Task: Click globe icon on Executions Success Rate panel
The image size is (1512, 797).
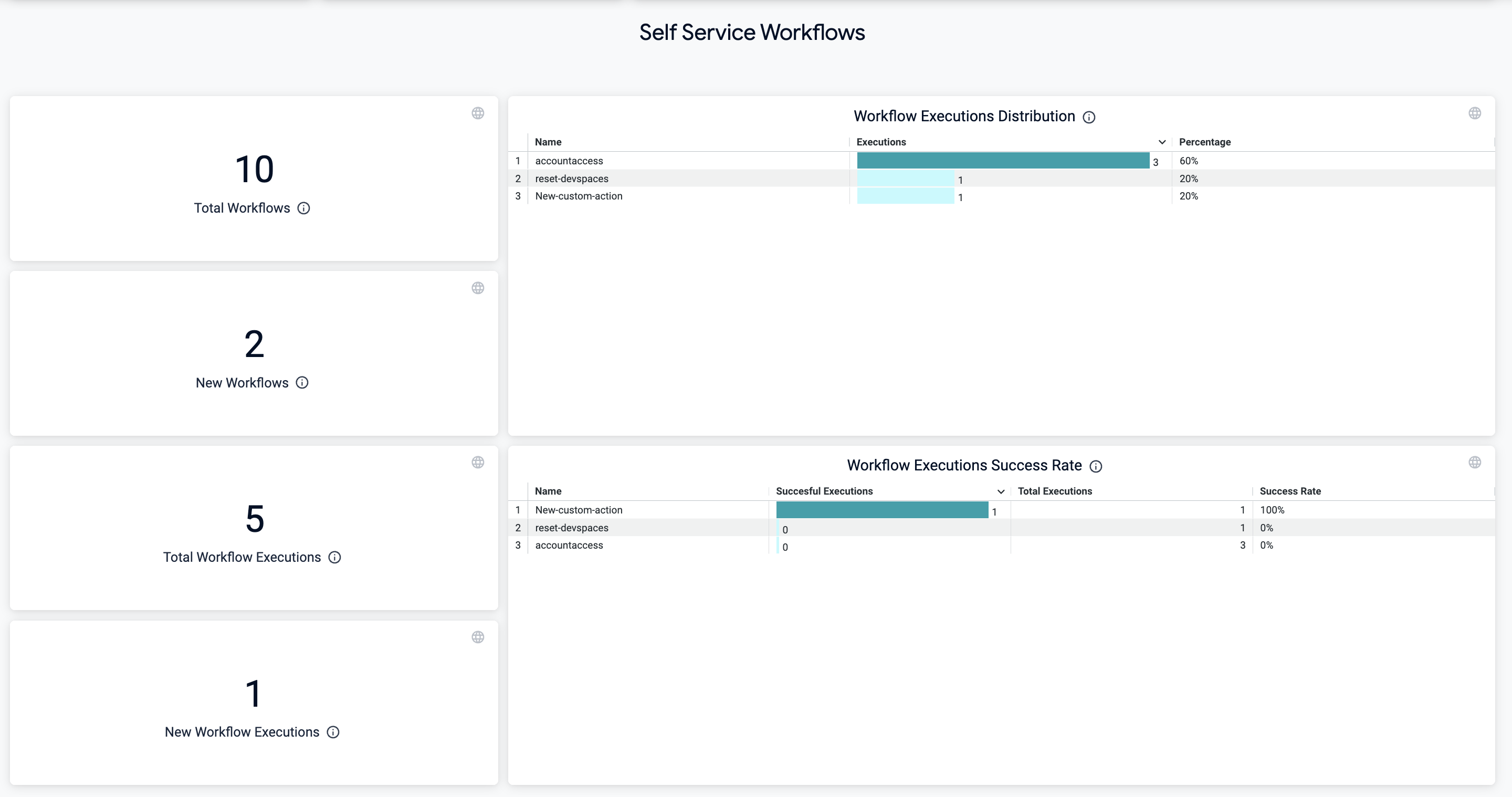Action: 1474,463
